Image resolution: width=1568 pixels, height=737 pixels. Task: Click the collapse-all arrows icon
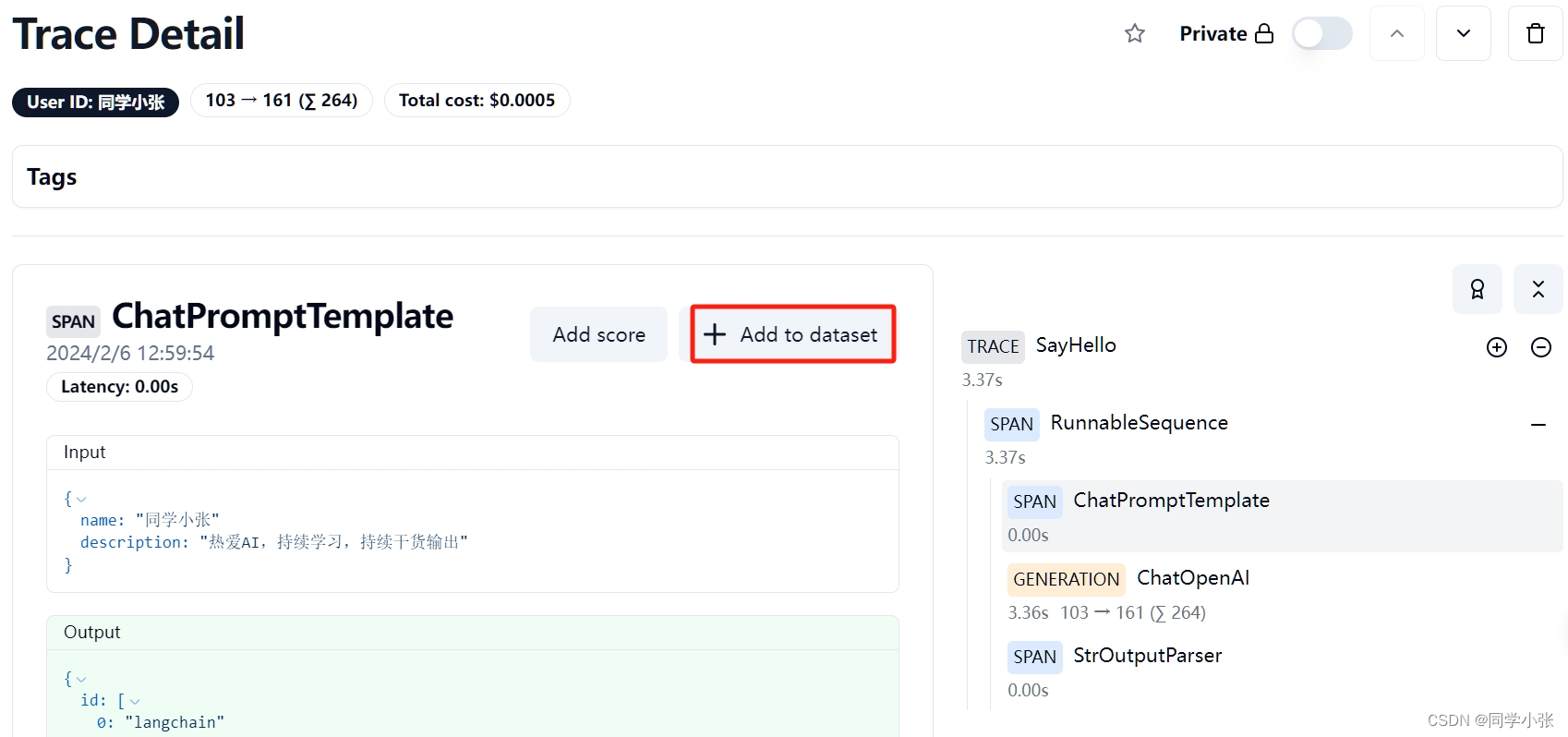click(x=1538, y=289)
